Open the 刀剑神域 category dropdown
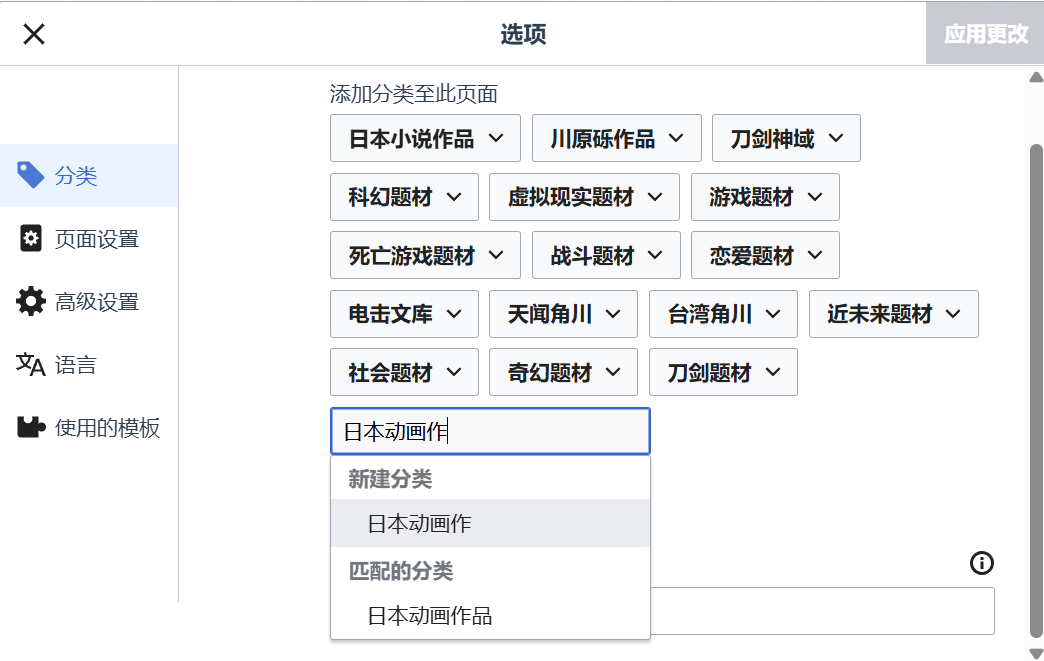Screen dimensions: 1044x661 click(836, 138)
